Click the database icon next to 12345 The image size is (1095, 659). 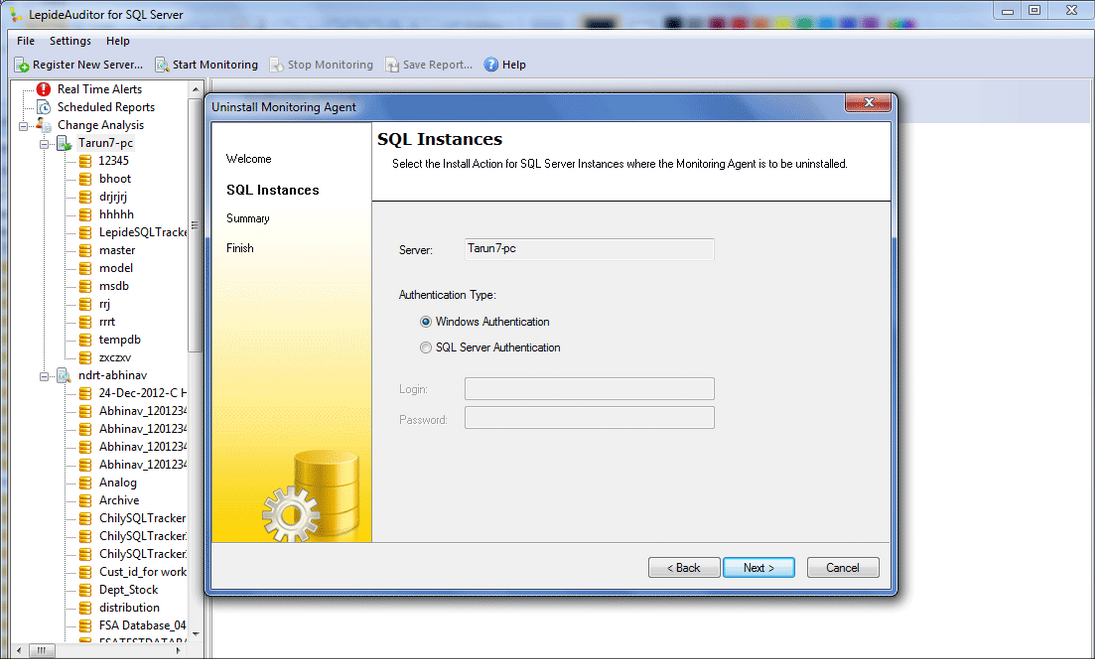85,161
